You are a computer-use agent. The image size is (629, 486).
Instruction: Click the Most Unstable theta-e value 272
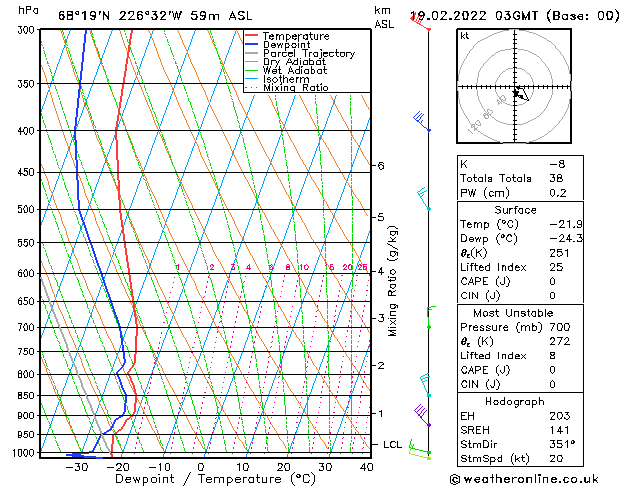coord(560,341)
